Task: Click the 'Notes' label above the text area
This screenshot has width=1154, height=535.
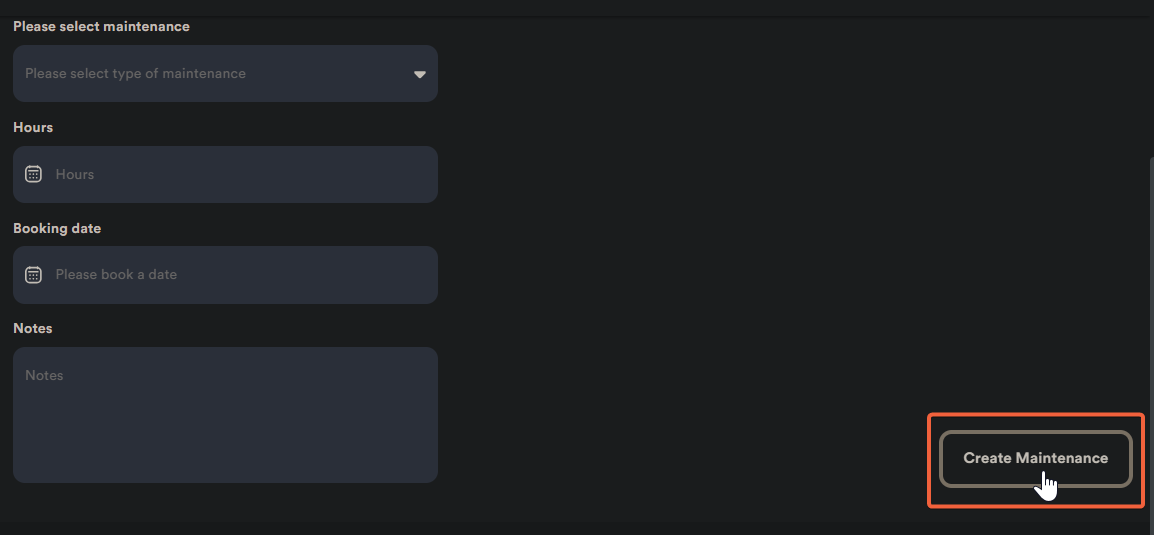Action: pos(33,328)
